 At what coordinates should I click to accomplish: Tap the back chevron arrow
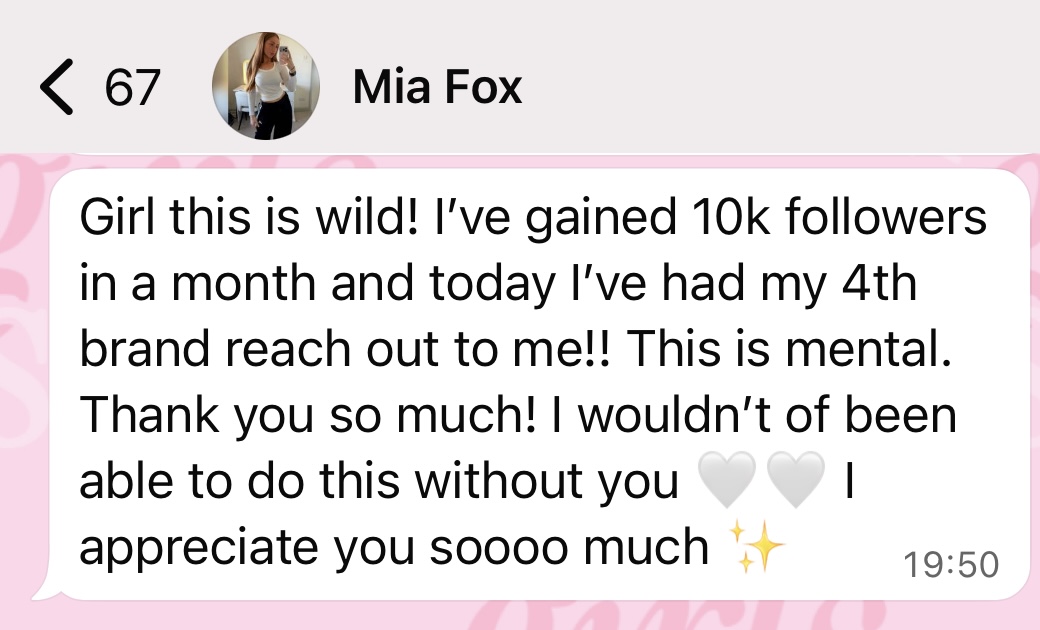tap(56, 87)
